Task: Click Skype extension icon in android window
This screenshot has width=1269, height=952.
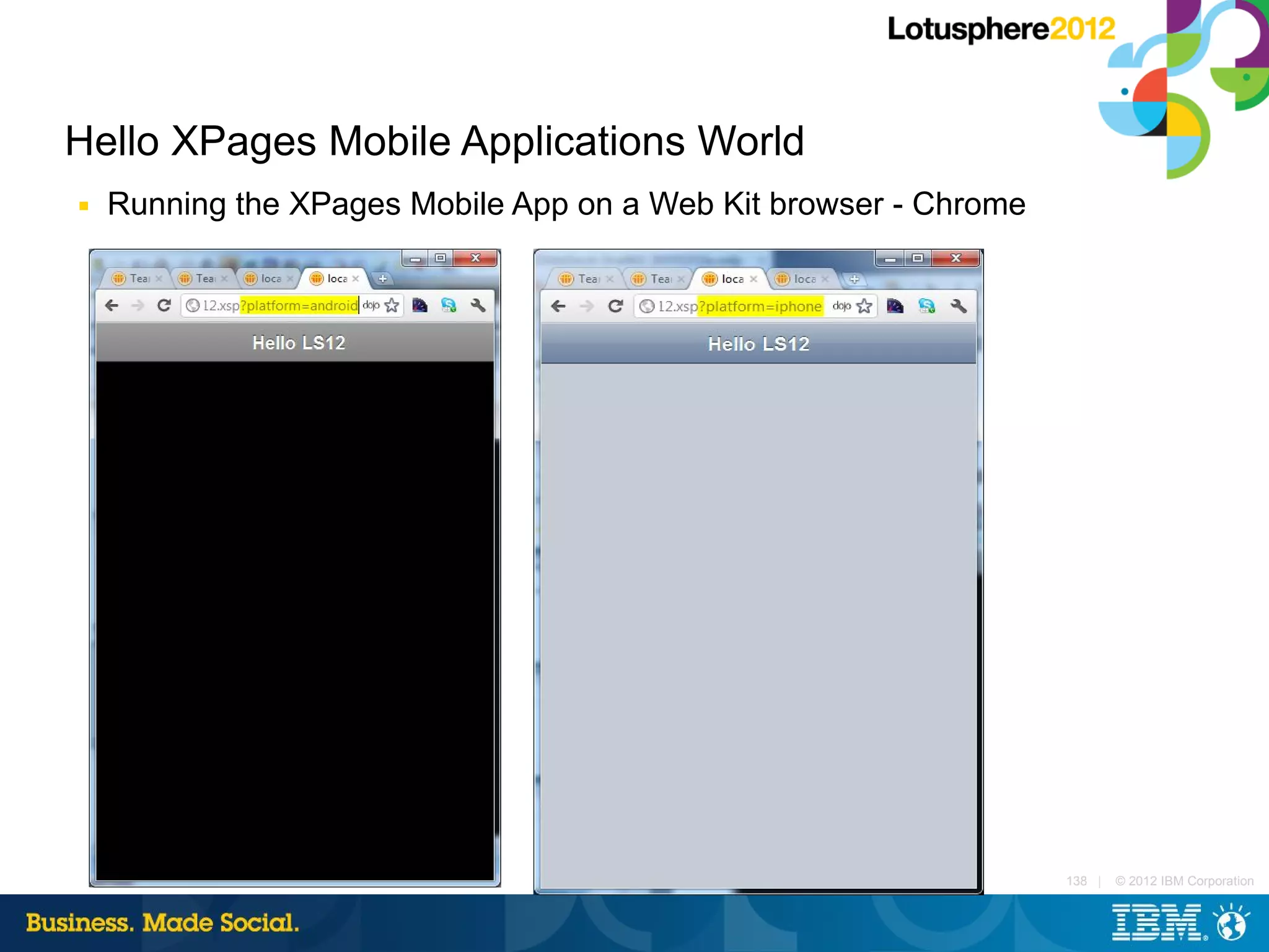Action: tap(449, 305)
